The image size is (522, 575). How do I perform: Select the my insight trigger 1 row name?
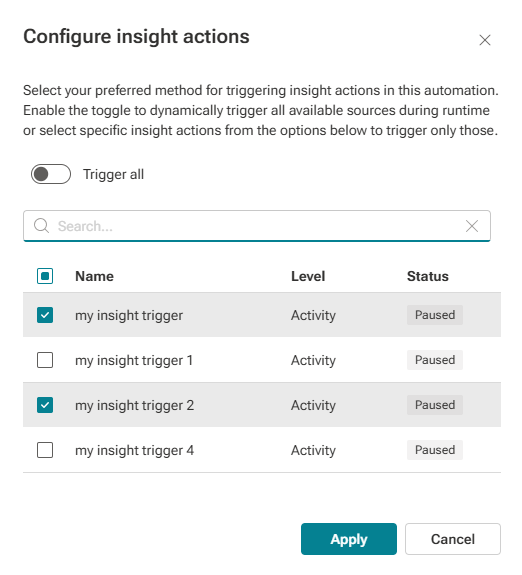[134, 360]
